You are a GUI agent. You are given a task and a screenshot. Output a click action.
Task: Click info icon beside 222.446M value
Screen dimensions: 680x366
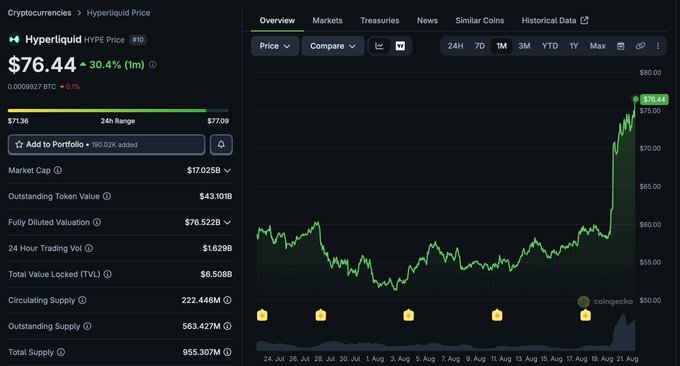227,300
